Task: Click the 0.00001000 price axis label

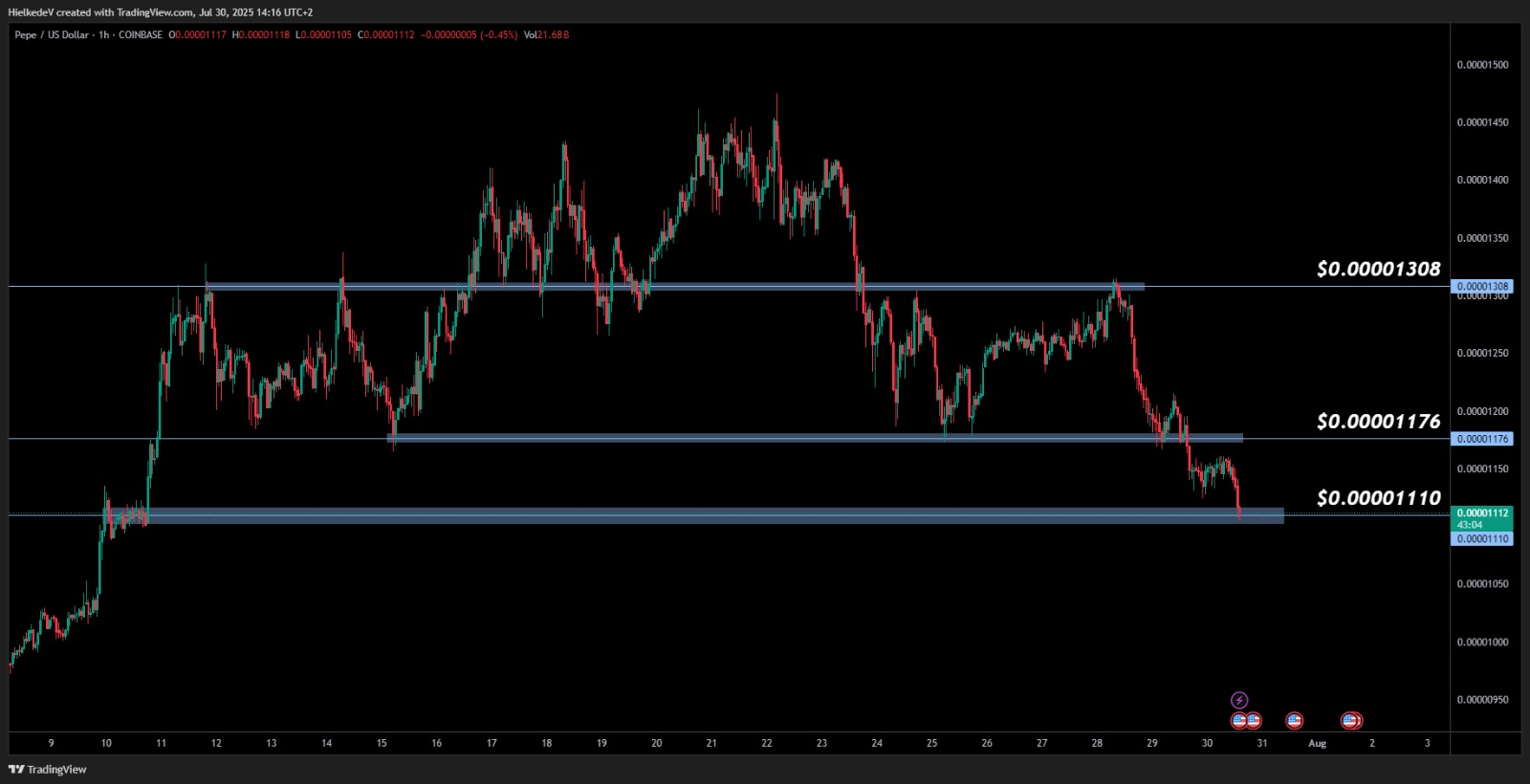Action: pyautogui.click(x=1482, y=642)
